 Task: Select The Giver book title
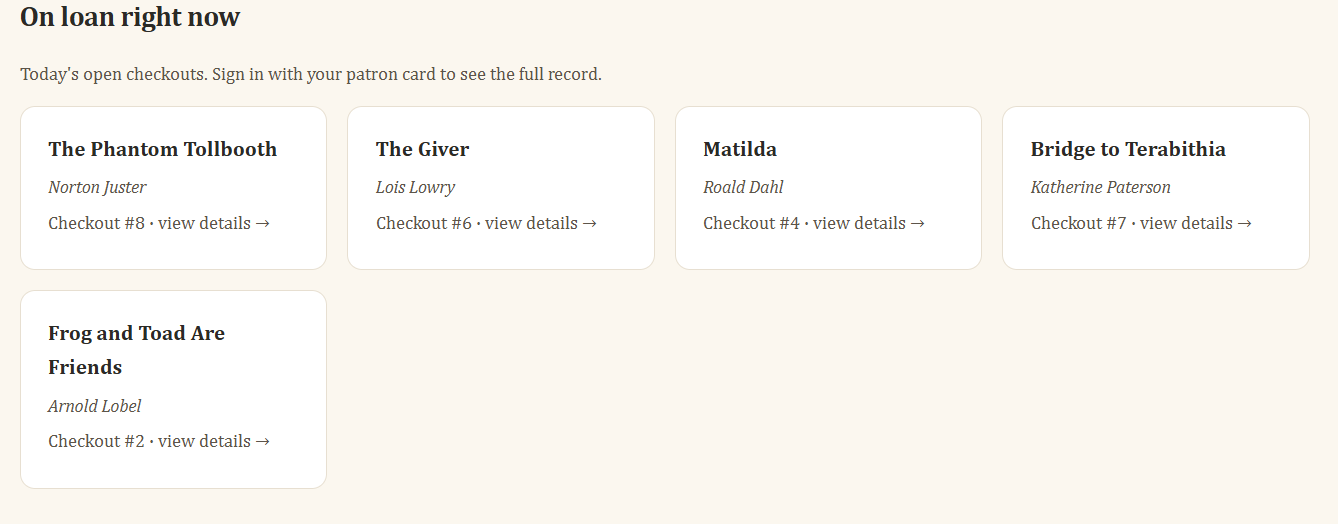[x=422, y=149]
